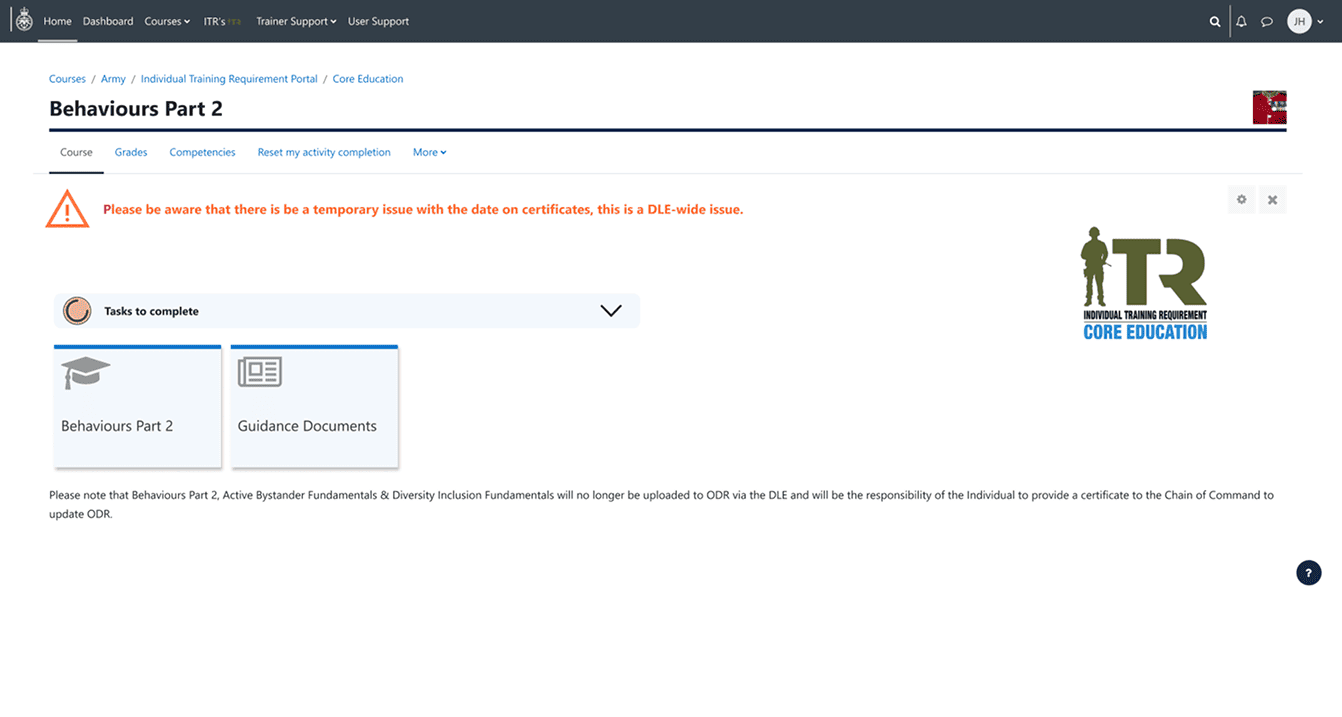The height and width of the screenshot is (717, 1342).
Task: Click the crest logo in the navbar
Action: point(24,21)
